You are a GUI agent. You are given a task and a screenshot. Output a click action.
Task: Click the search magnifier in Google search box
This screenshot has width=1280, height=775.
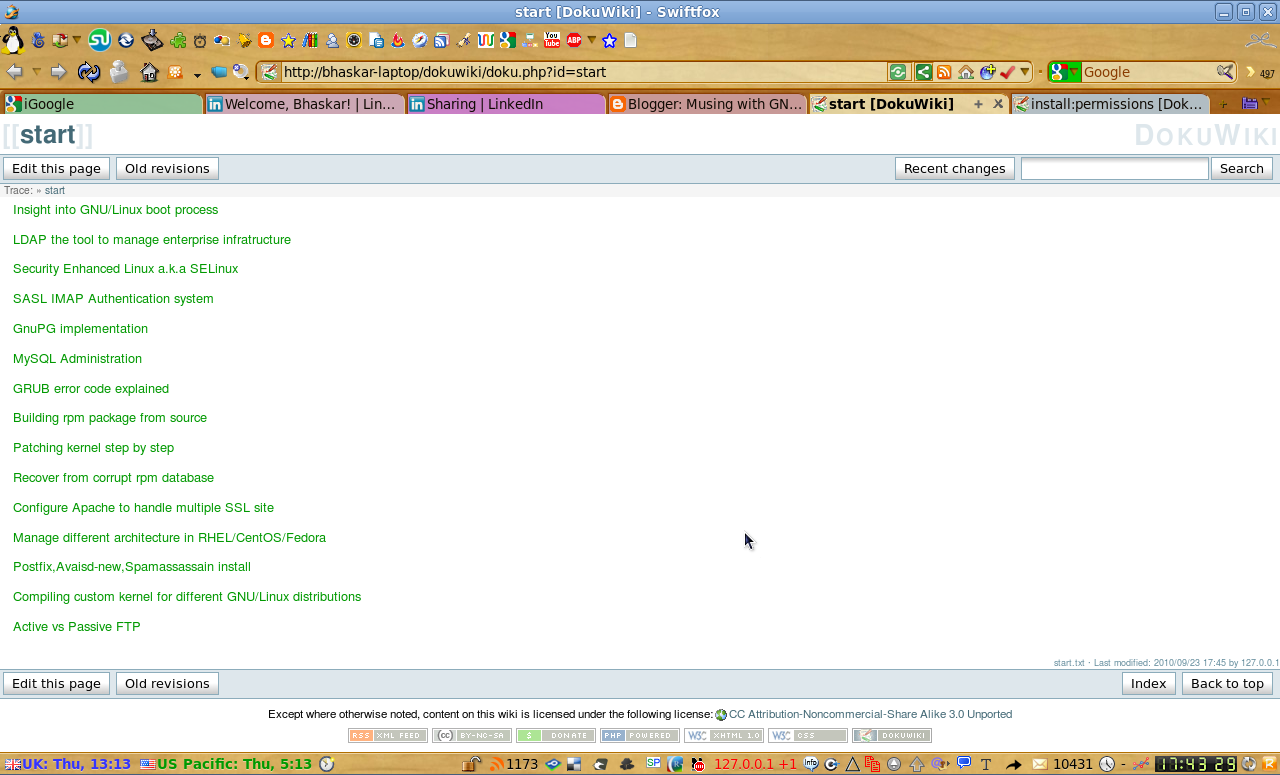point(1225,71)
